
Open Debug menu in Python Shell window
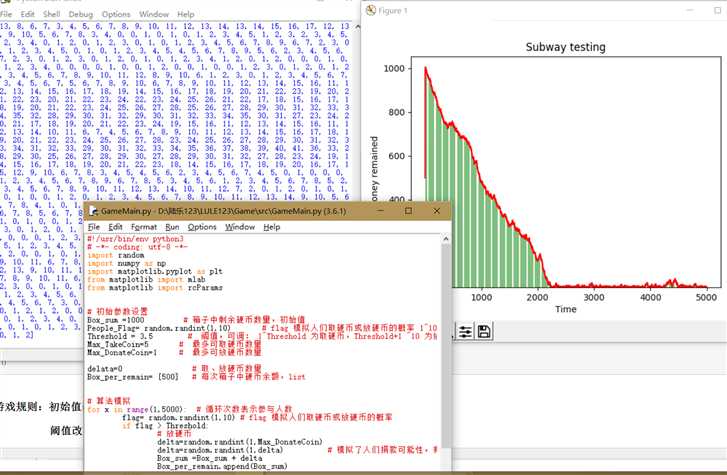coord(81,14)
